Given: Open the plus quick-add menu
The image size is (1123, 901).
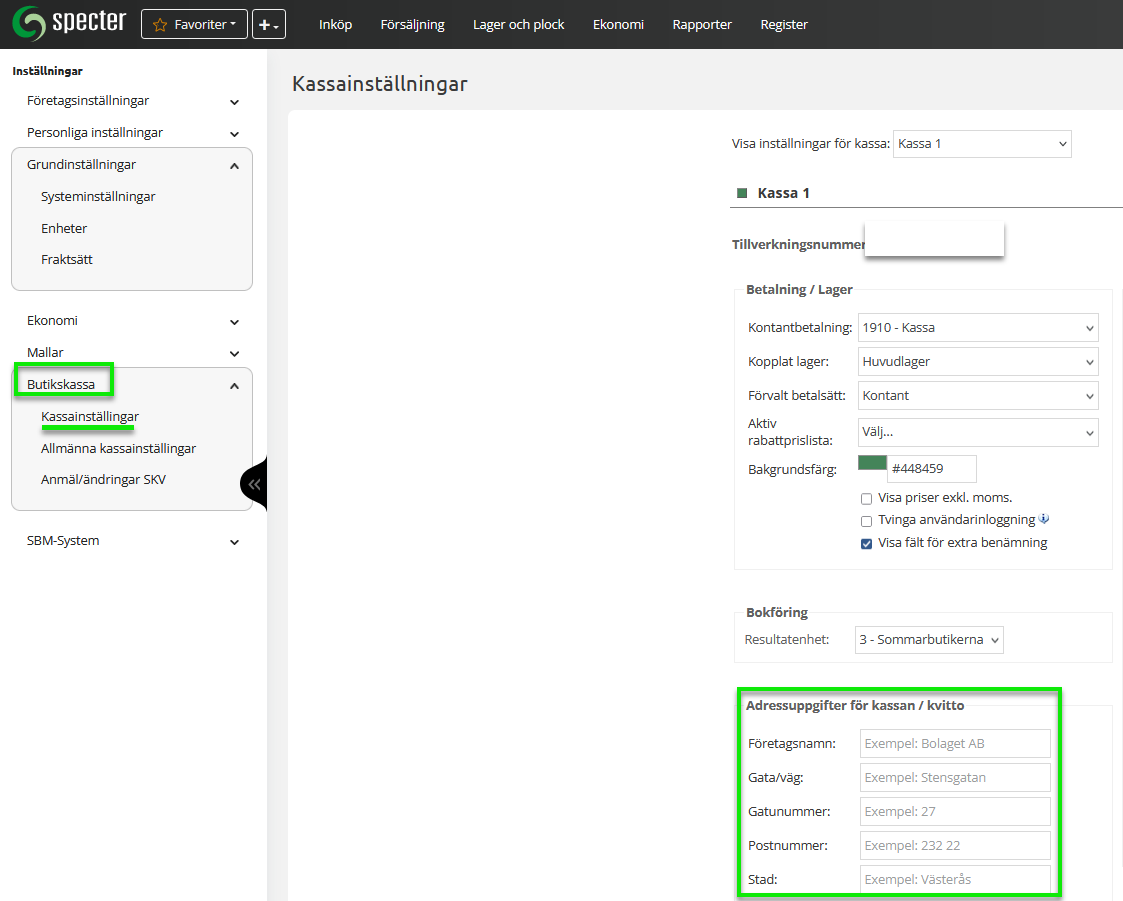Looking at the screenshot, I should [268, 24].
